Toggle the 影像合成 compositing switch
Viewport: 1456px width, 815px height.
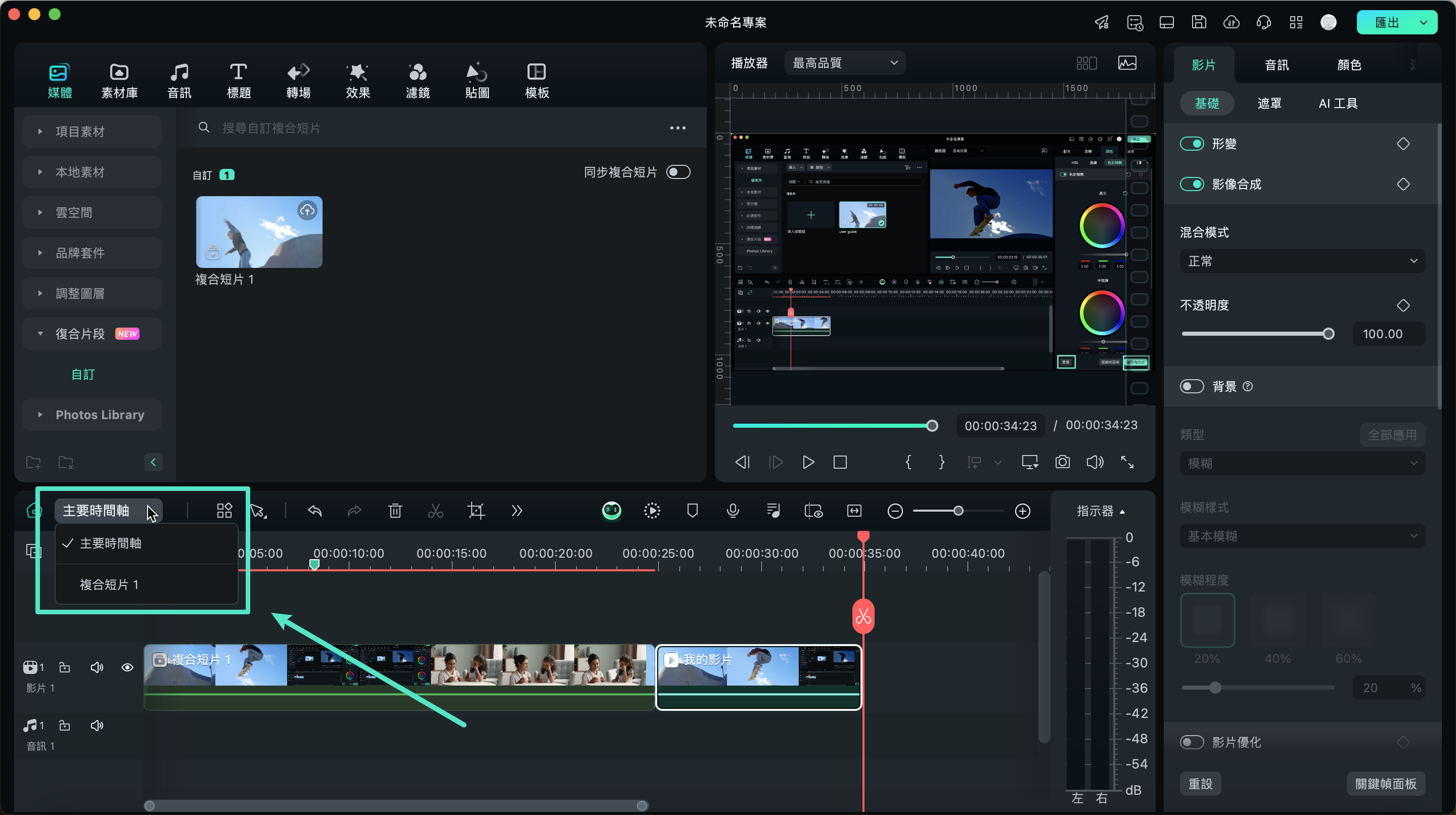1192,184
